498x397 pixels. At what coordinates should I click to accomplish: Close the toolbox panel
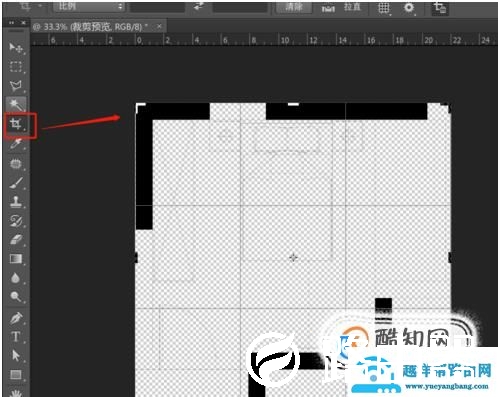click(23, 23)
